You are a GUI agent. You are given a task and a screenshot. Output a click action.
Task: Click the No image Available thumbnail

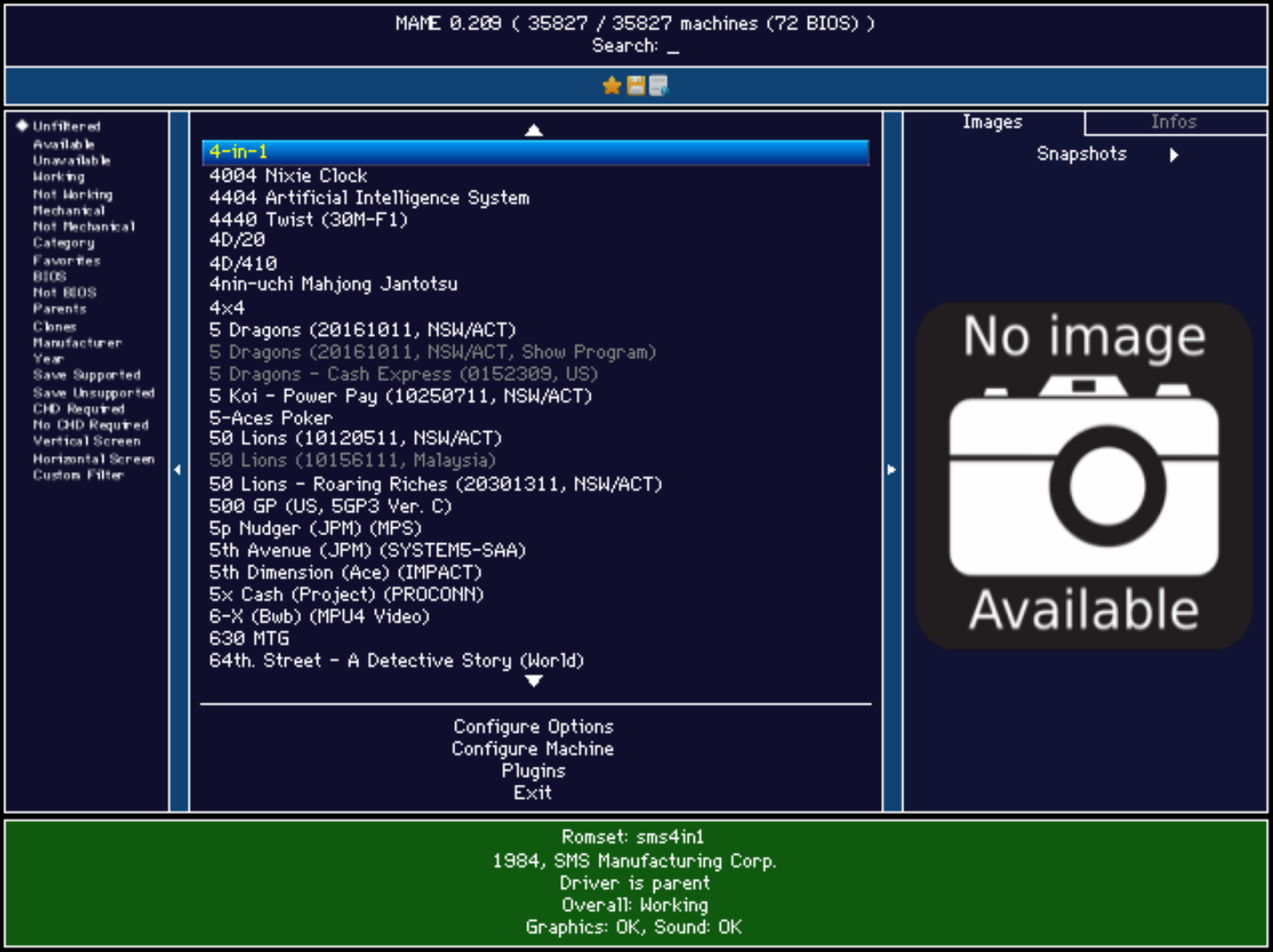(1084, 475)
